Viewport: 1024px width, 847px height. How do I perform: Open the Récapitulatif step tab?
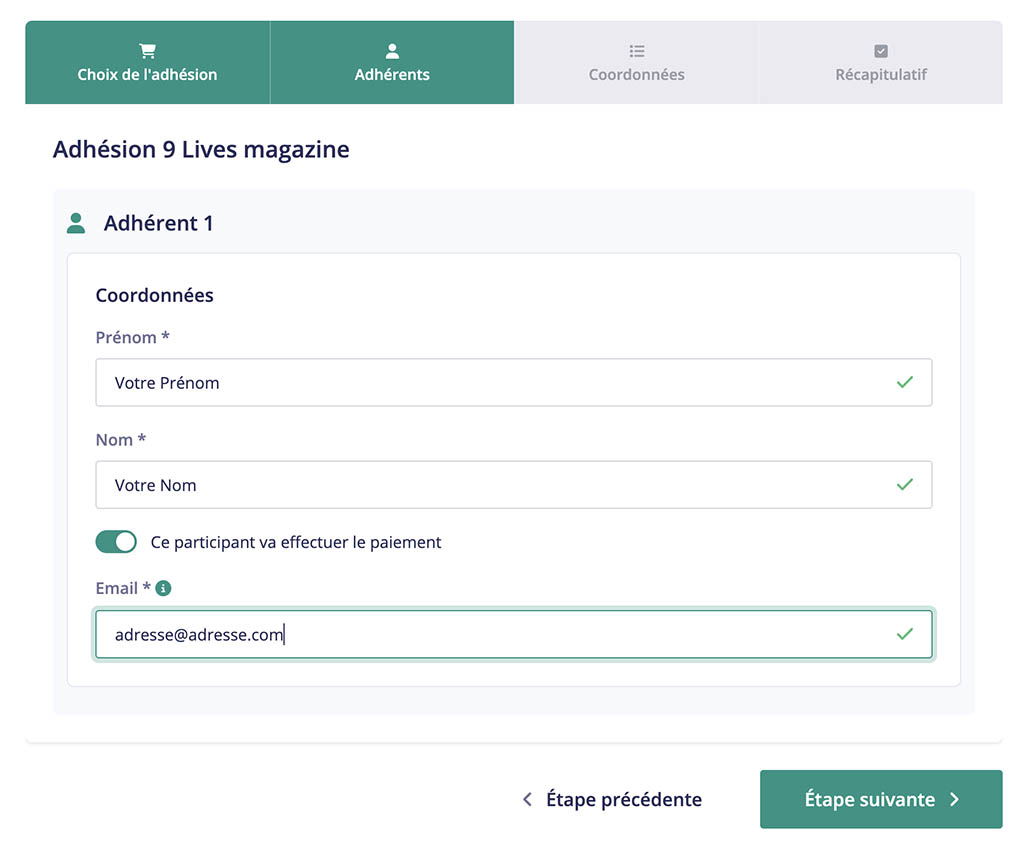coord(880,63)
